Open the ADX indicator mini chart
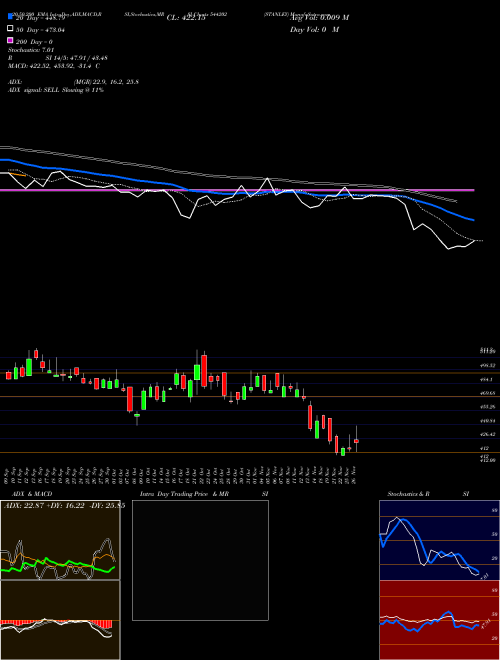Screen dimensions: 500x660 click(x=60, y=540)
